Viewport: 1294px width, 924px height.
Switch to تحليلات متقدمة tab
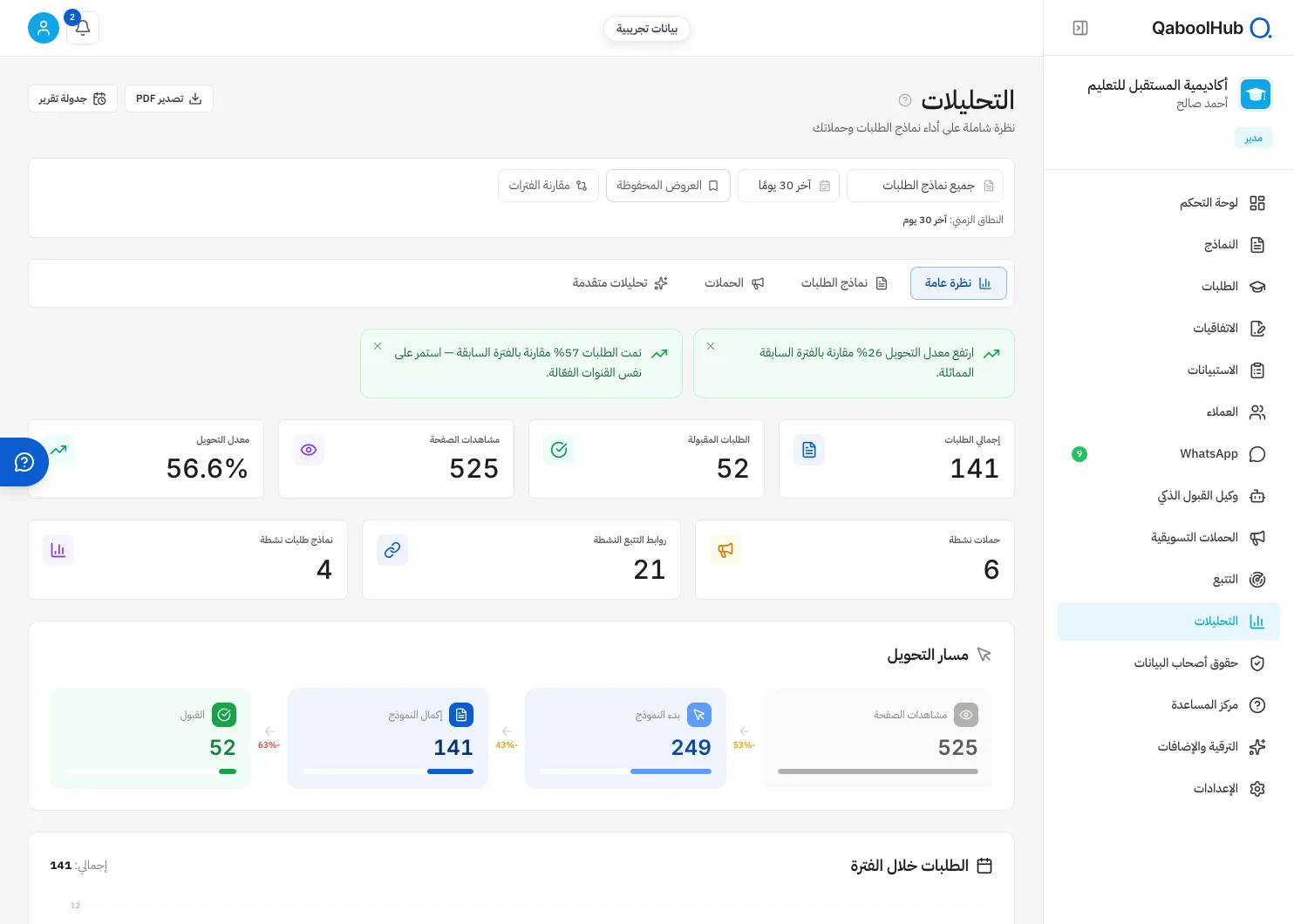pyautogui.click(x=620, y=283)
